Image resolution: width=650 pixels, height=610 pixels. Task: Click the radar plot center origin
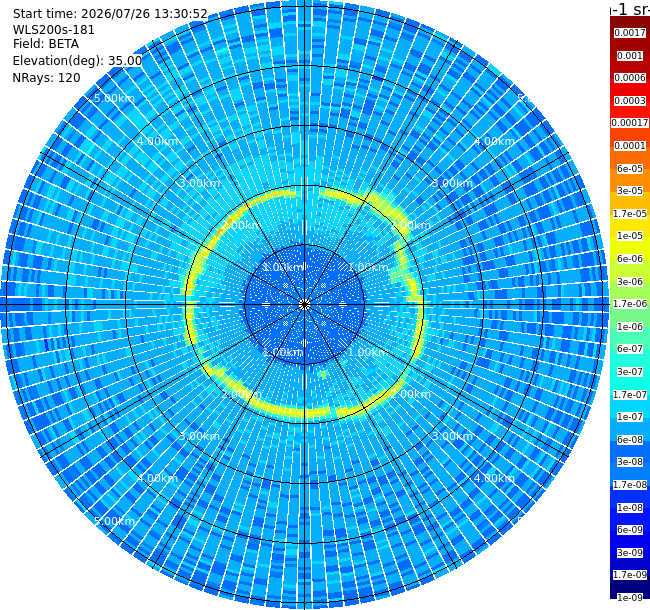coord(305,305)
